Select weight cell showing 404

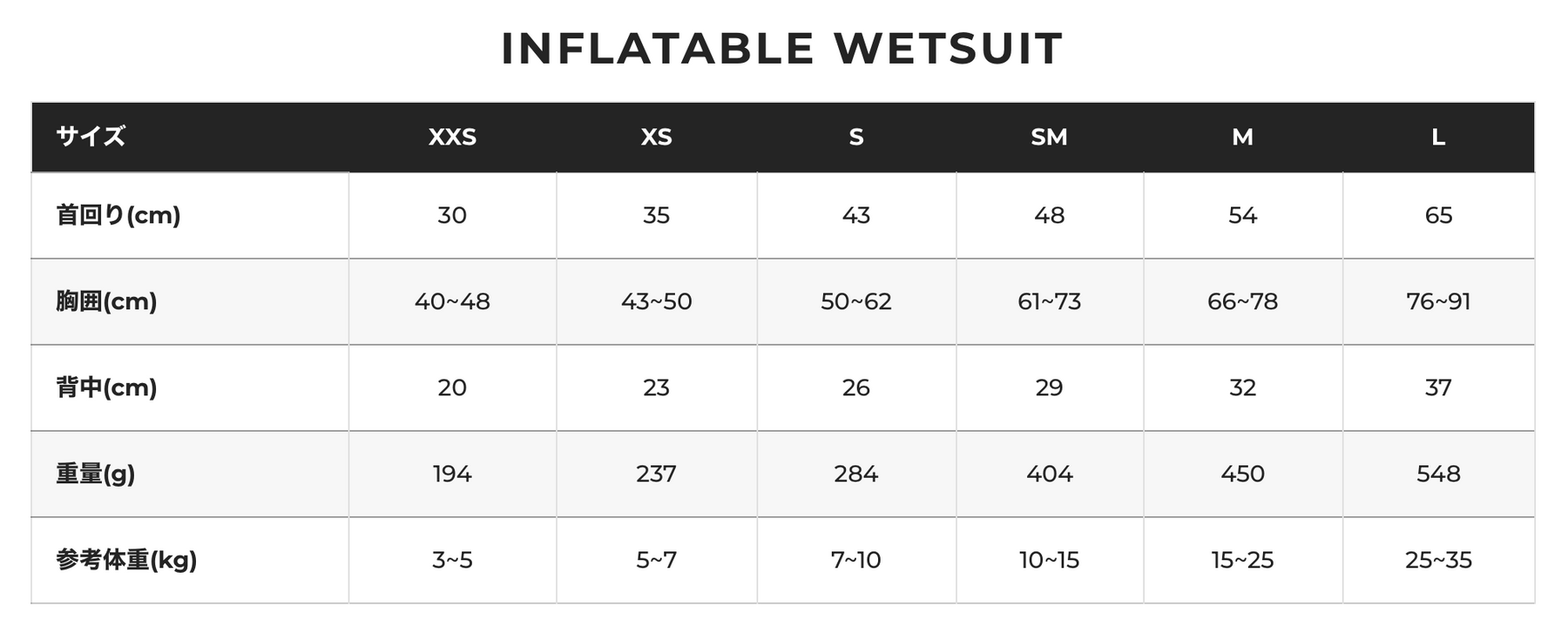pos(1049,474)
